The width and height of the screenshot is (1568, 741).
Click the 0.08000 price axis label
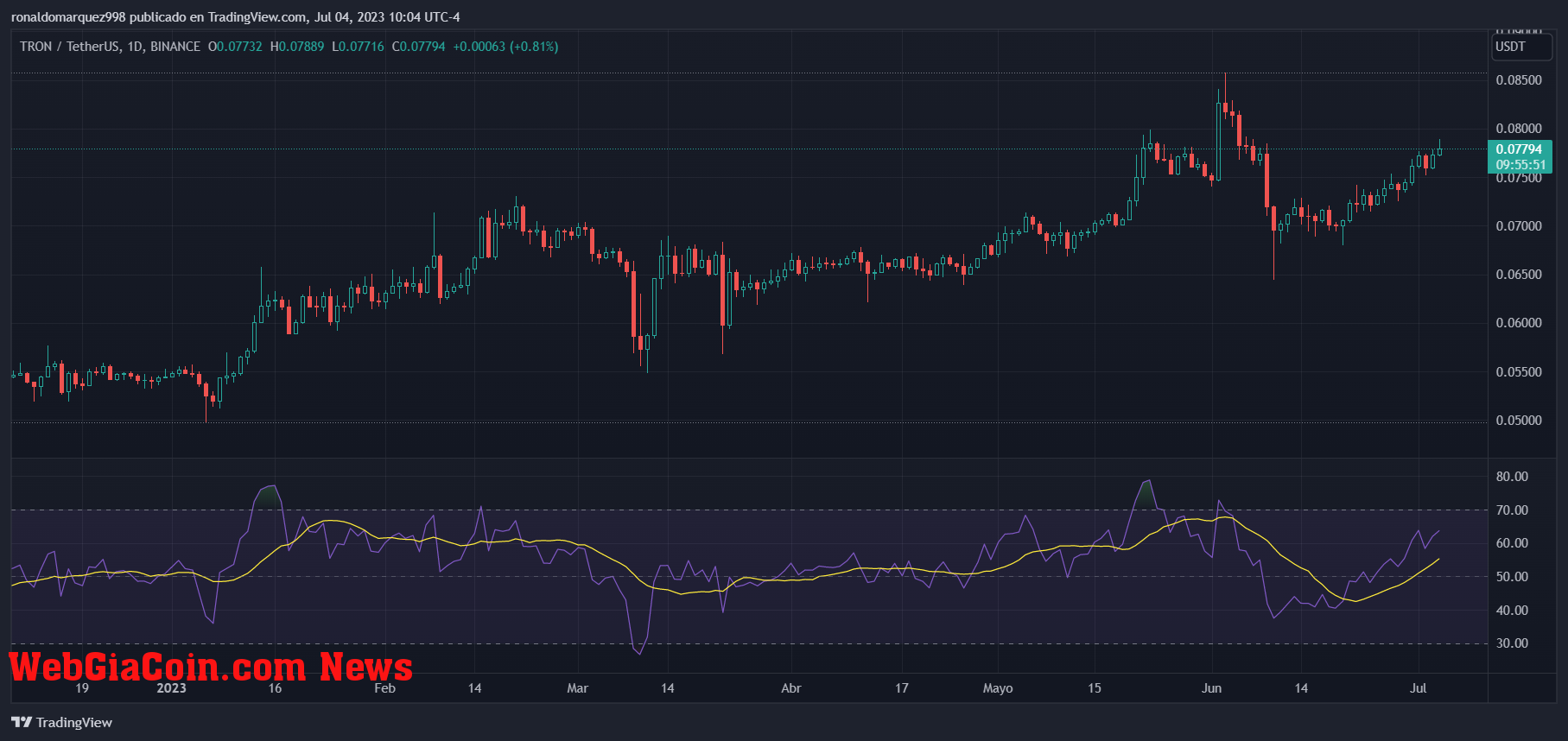(1519, 129)
